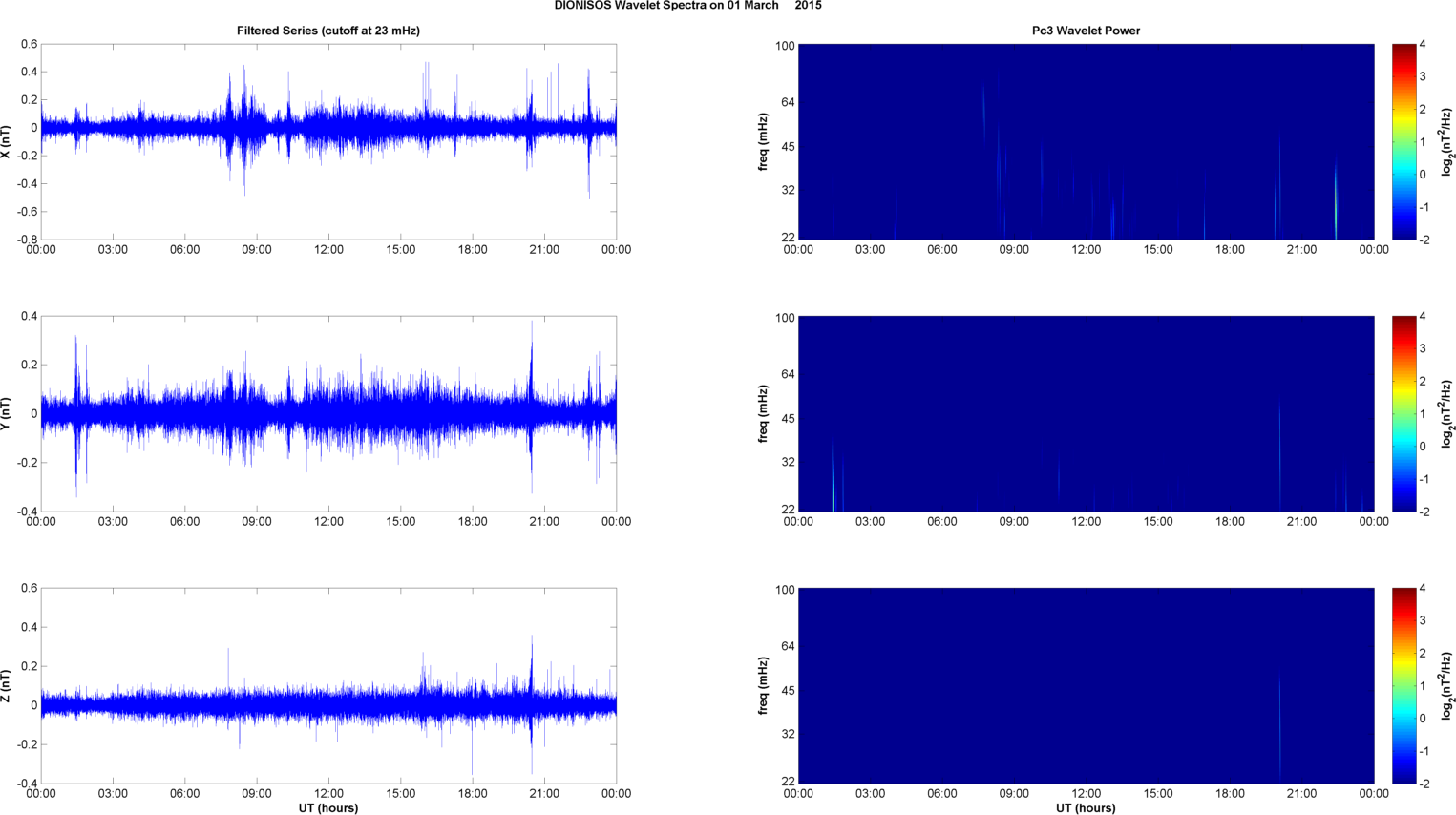This screenshot has height=815, width=1456.
Task: Click the '0' tick on the Z-row colorbar
Action: click(1423, 719)
